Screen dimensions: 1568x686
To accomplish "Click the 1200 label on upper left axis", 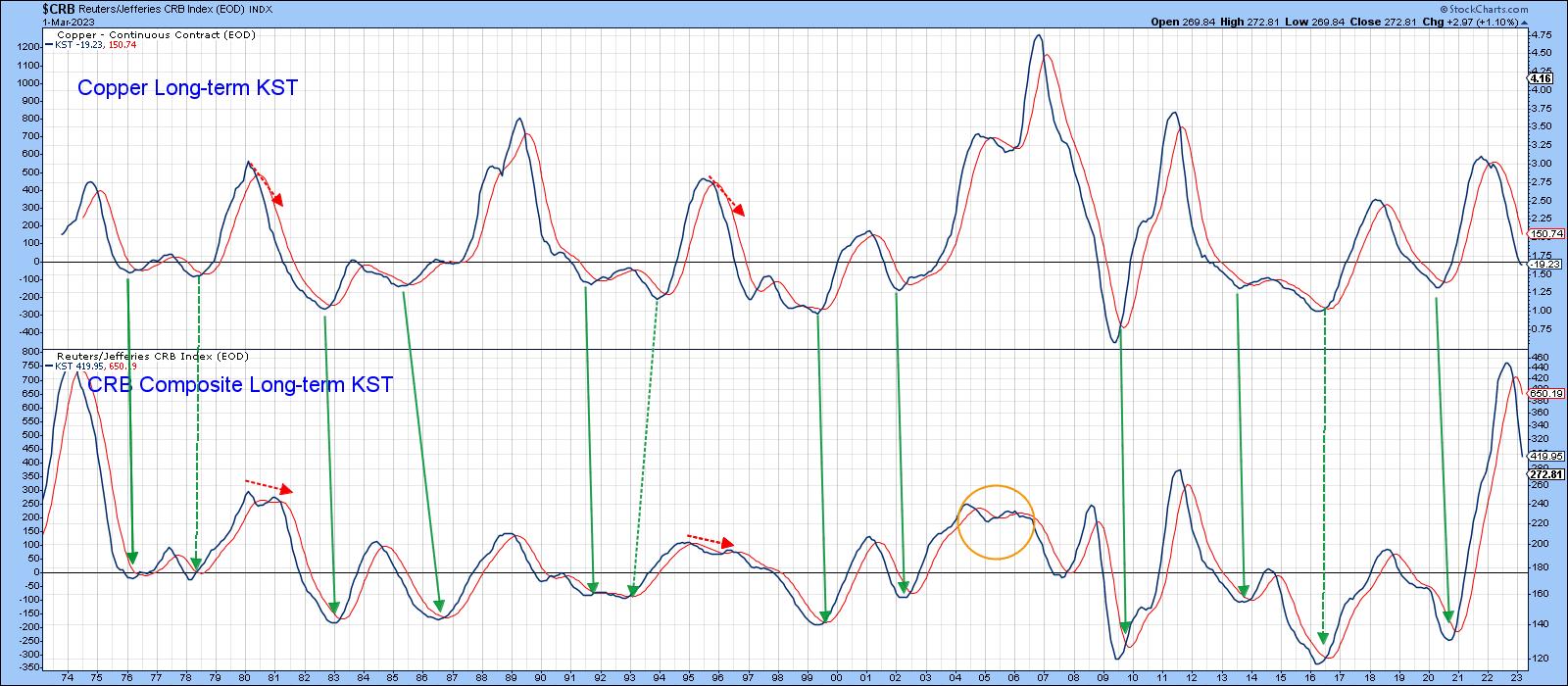I will click(x=27, y=47).
